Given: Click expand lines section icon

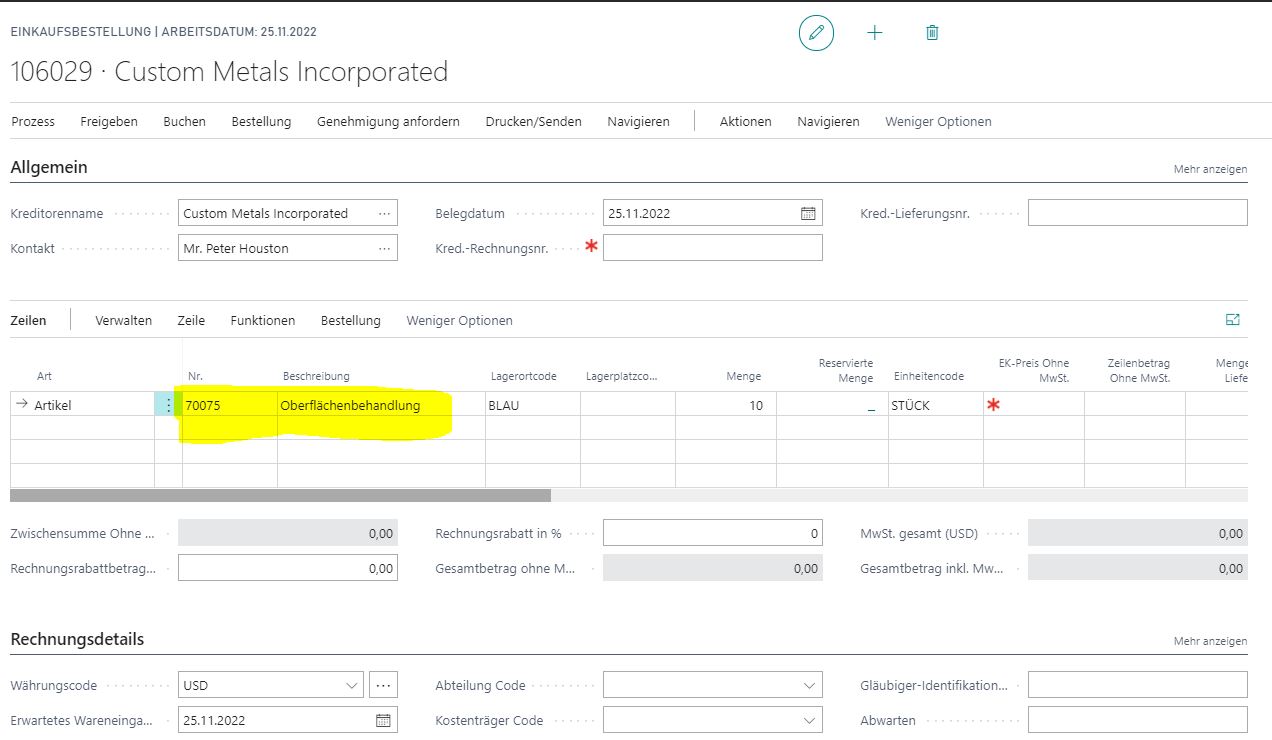Looking at the screenshot, I should point(1233,320).
